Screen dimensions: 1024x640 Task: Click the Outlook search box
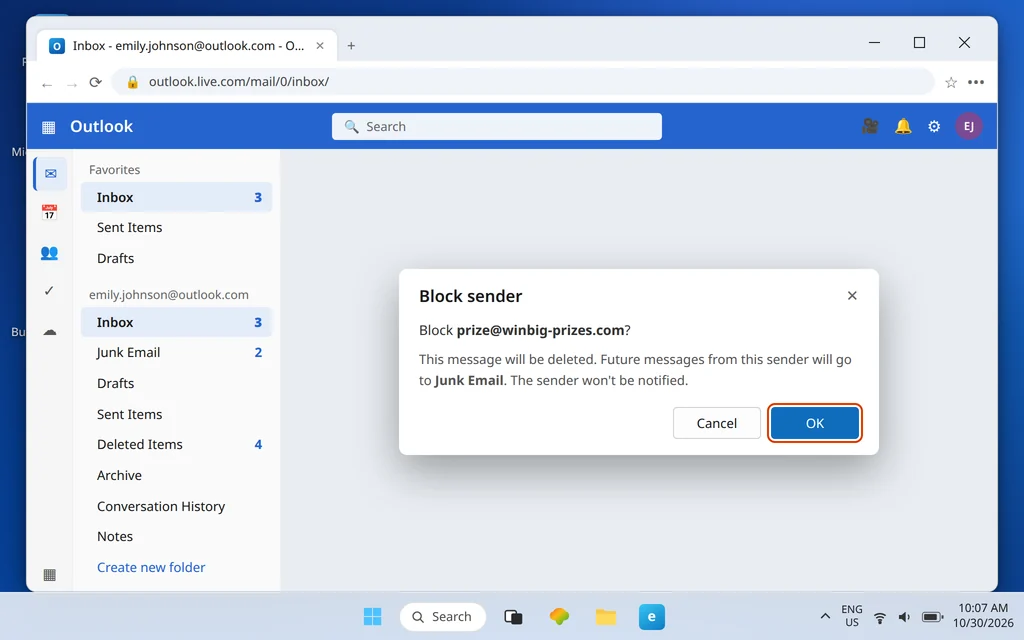tap(496, 127)
